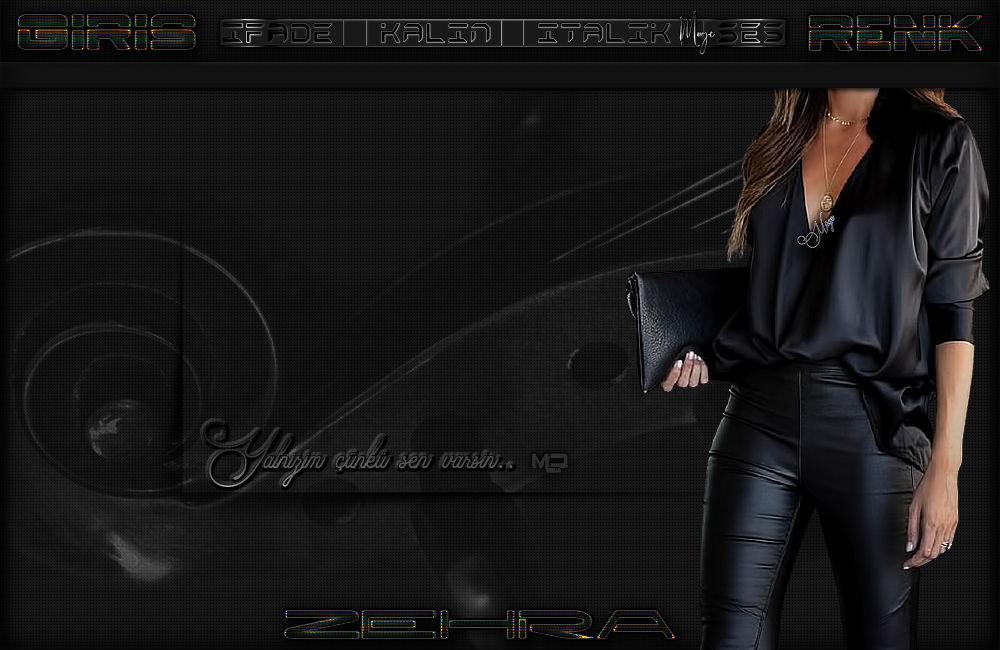Click the cursive signature logo in the toolbar

point(695,32)
